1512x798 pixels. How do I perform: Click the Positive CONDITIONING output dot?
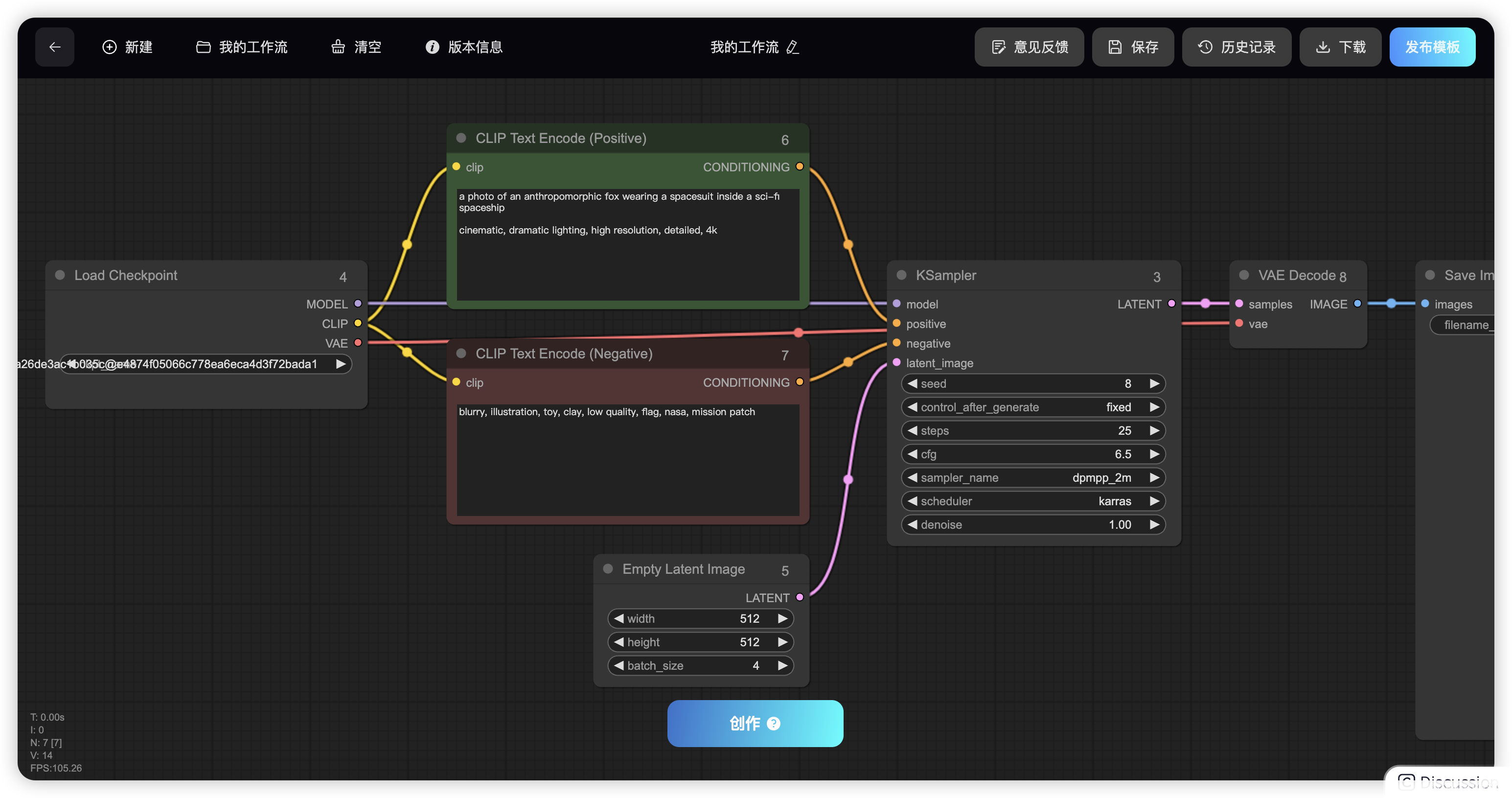(x=800, y=167)
